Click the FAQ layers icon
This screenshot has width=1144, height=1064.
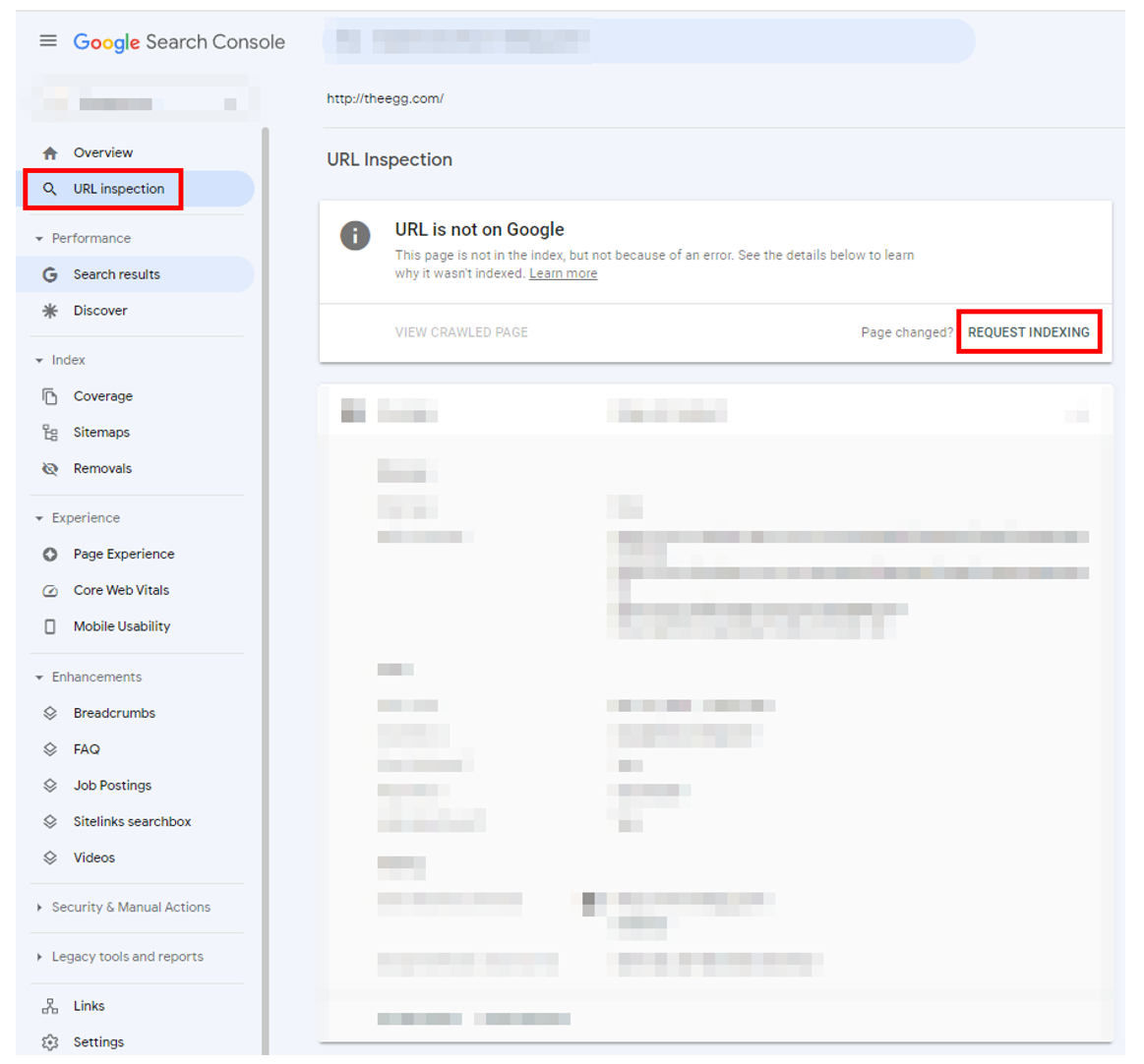tap(49, 749)
